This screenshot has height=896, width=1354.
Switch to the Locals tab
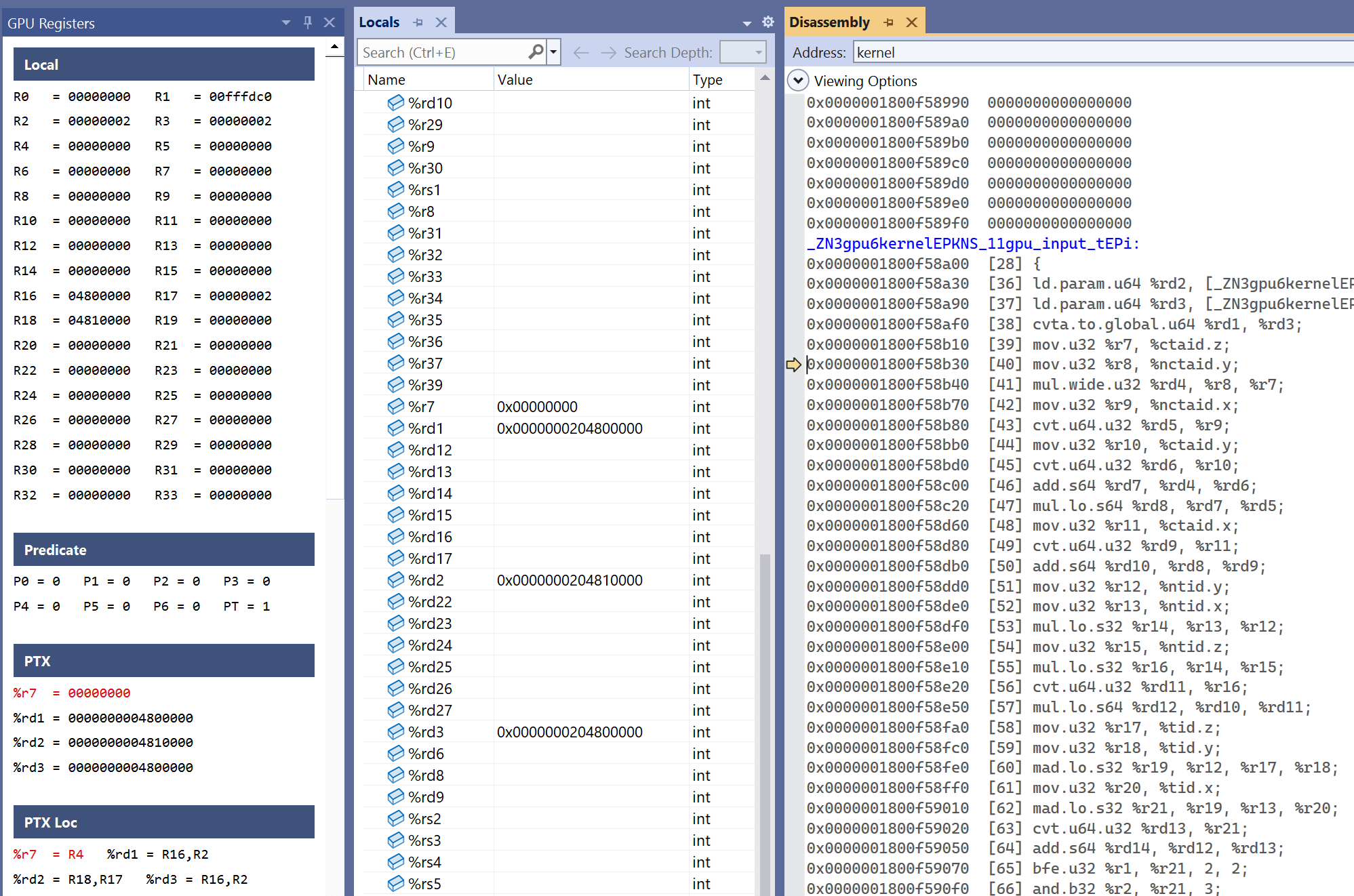(379, 22)
